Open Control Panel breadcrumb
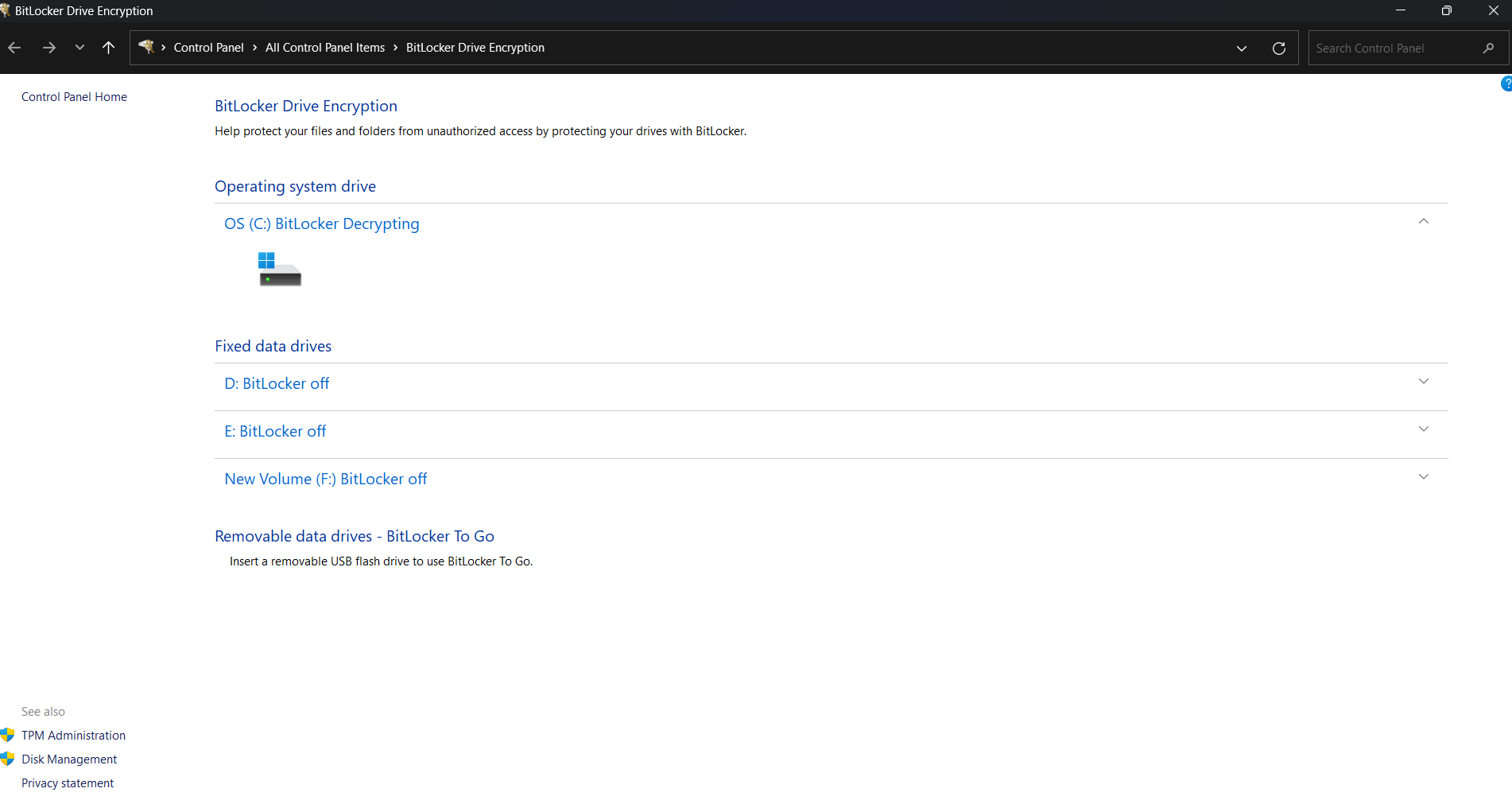 point(208,48)
